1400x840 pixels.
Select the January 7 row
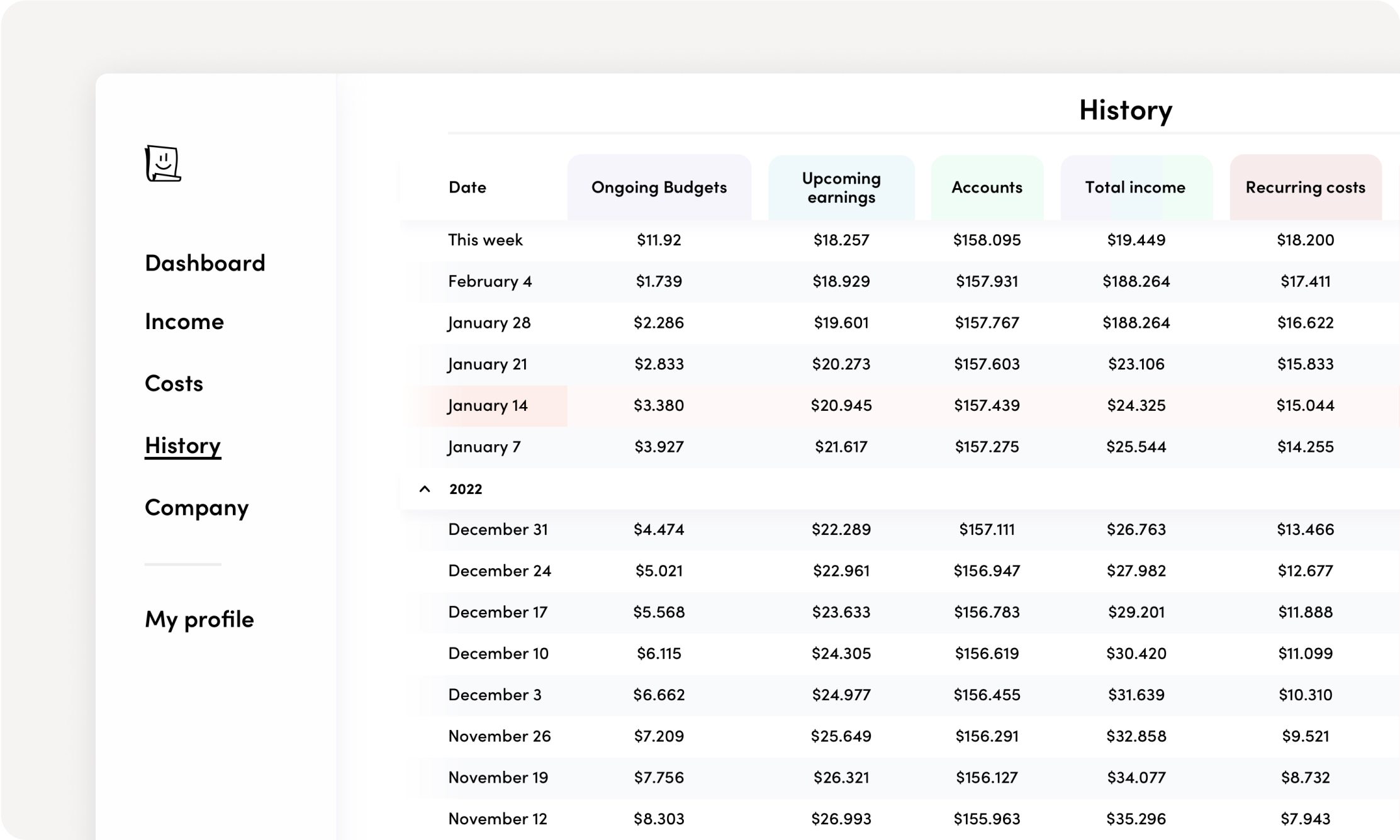[900, 447]
